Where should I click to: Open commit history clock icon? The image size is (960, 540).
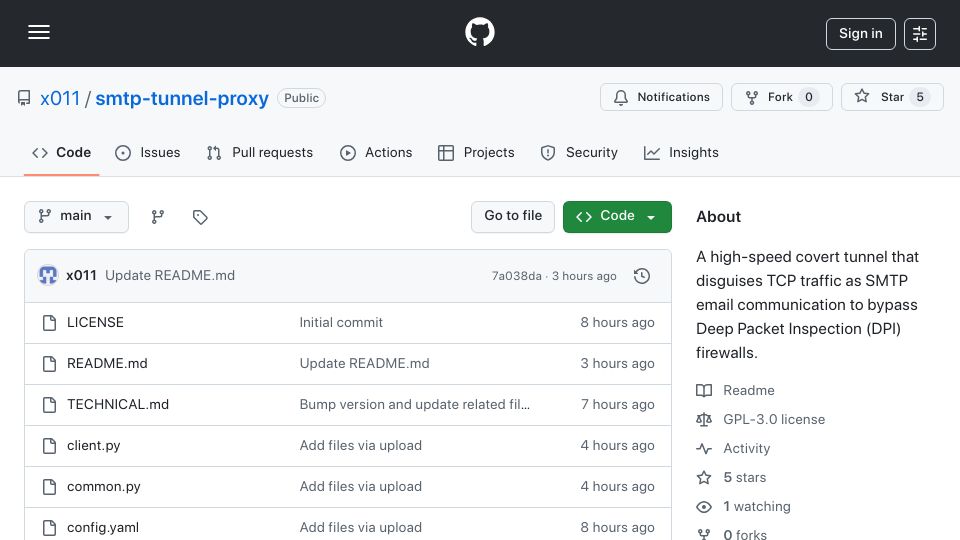(x=642, y=276)
